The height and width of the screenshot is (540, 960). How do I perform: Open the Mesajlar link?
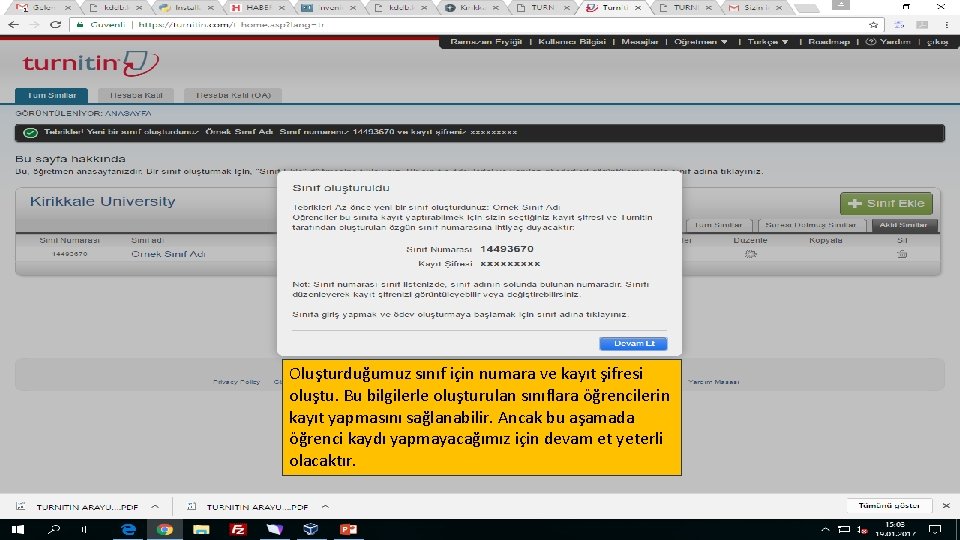click(x=640, y=42)
